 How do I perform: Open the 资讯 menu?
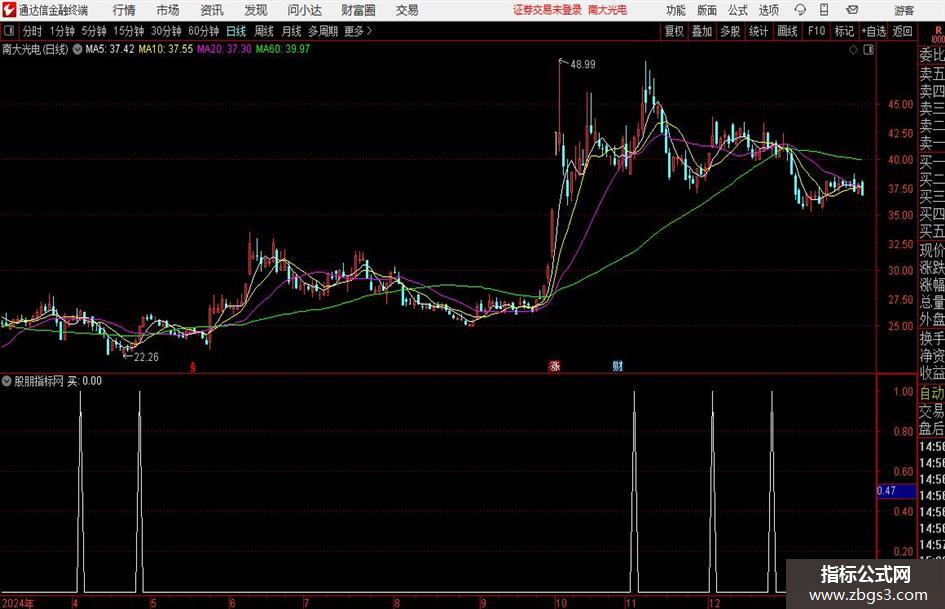point(212,10)
